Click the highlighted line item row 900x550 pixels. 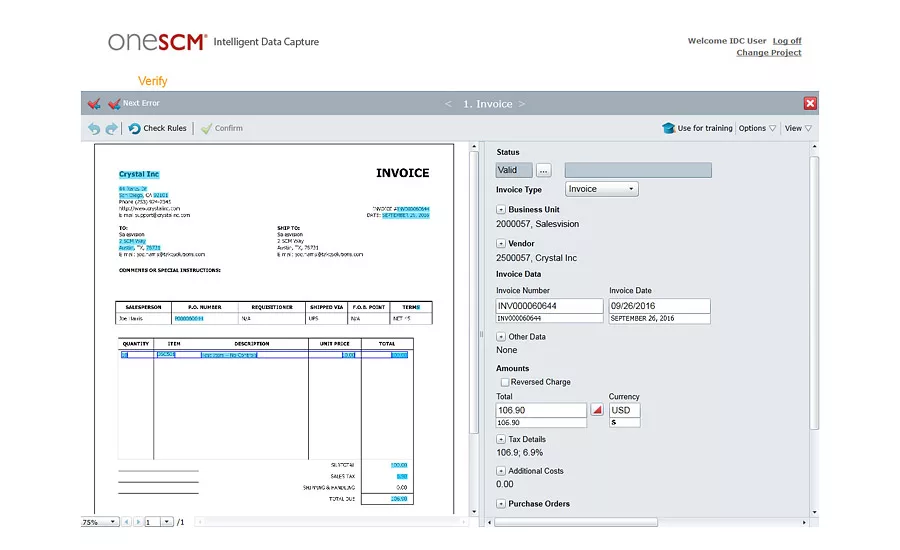point(264,355)
